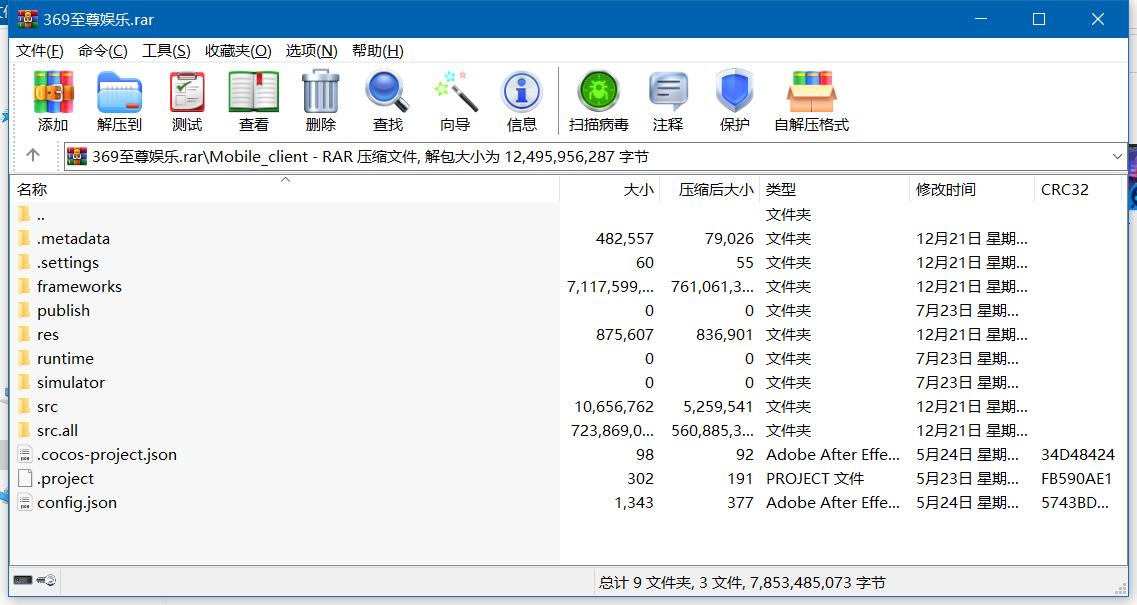The width and height of the screenshot is (1137, 605).
Task: Open the 查看 (View) toolbar icon
Action: coord(253,101)
